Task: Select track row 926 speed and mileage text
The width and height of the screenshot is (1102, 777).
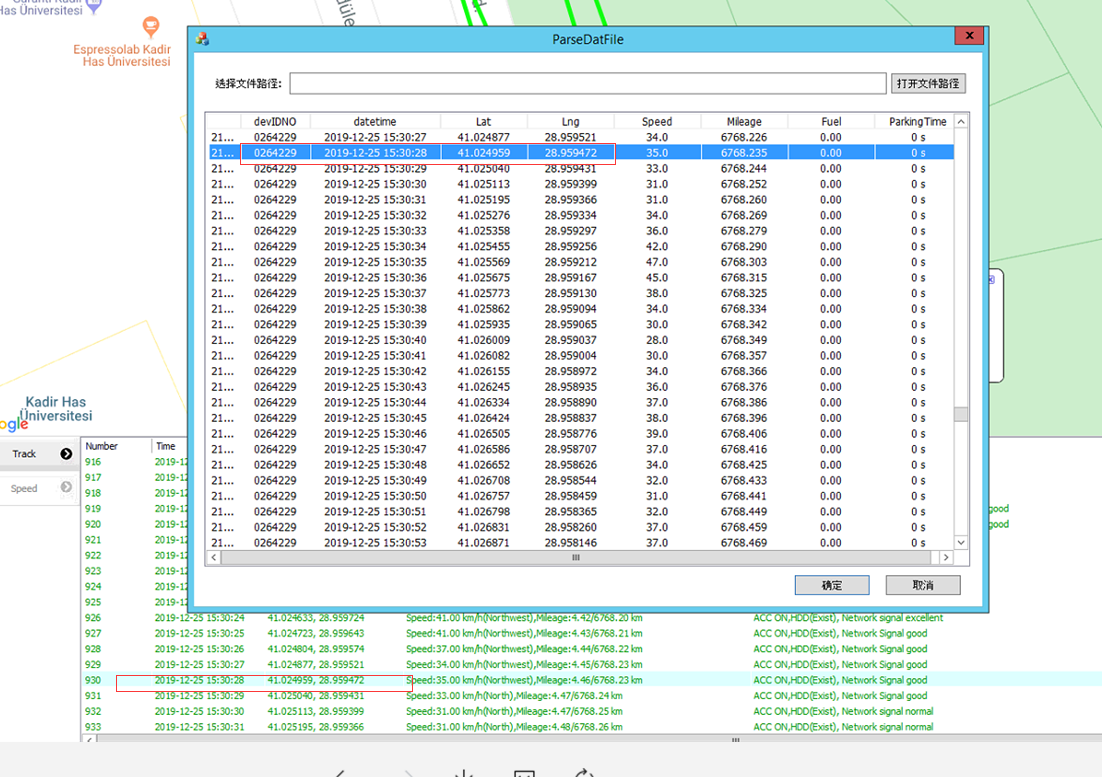Action: (x=524, y=618)
